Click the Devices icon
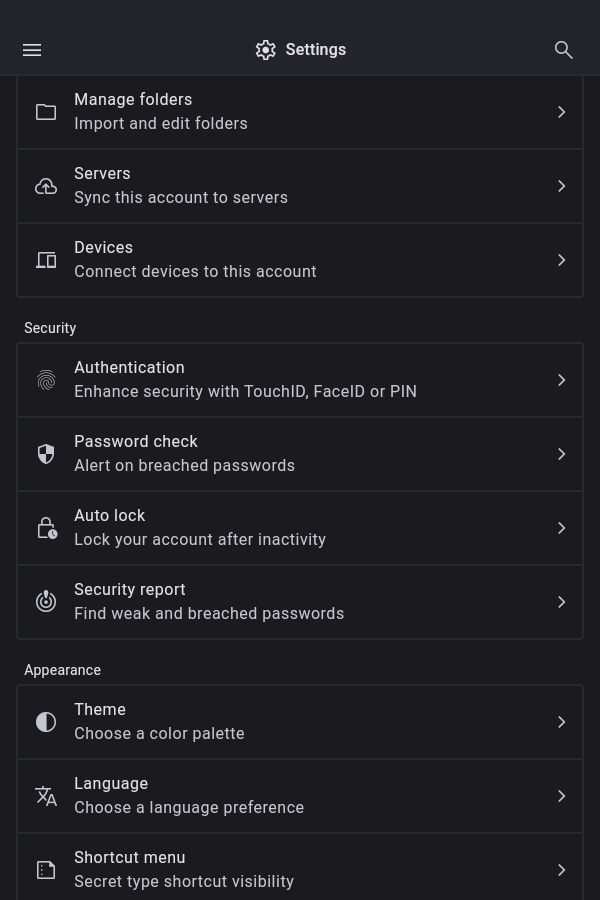600x900 pixels. (46, 260)
